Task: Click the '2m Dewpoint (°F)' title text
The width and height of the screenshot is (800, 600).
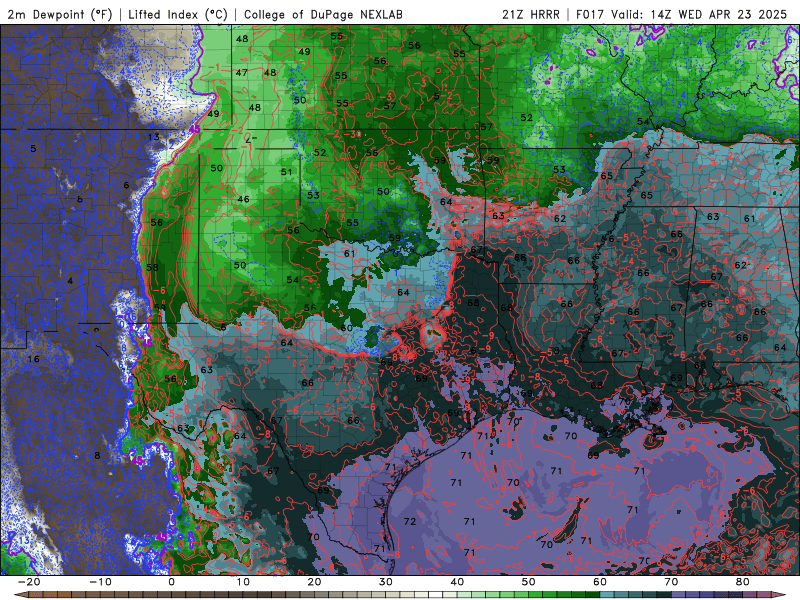Action: click(x=60, y=14)
